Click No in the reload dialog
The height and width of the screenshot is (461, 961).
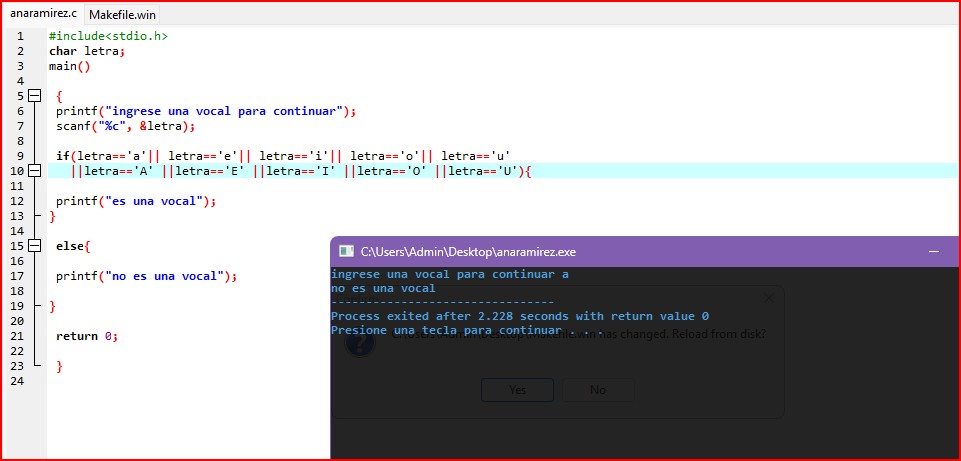point(597,390)
